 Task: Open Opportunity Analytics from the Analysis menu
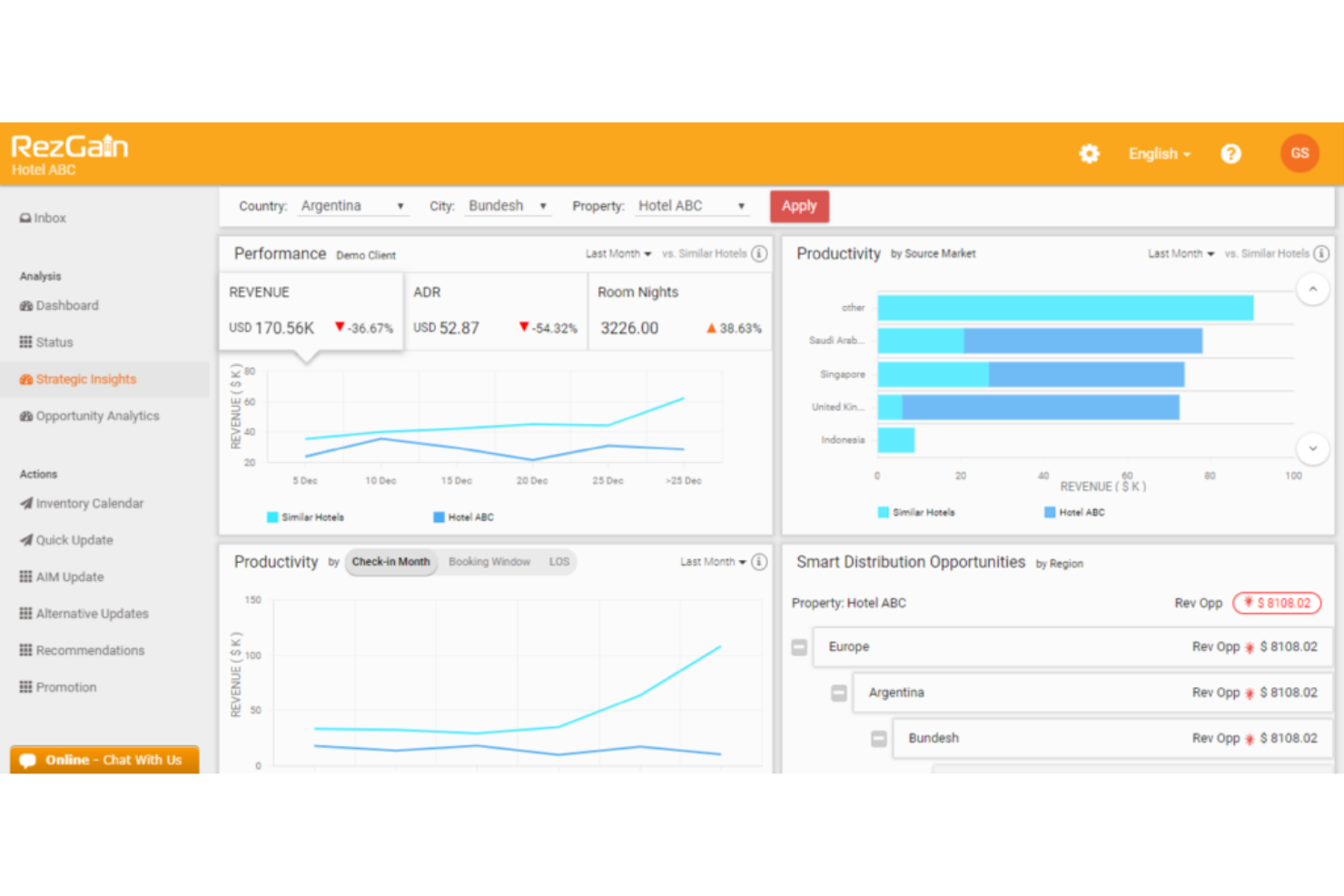coord(97,416)
